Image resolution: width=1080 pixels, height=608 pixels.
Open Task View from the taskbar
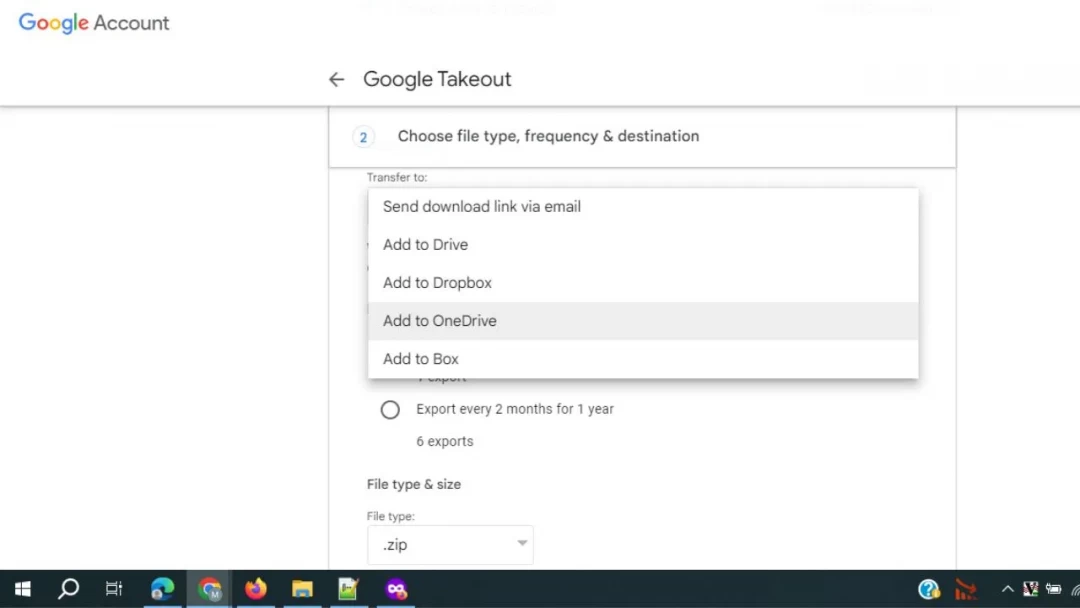114,589
